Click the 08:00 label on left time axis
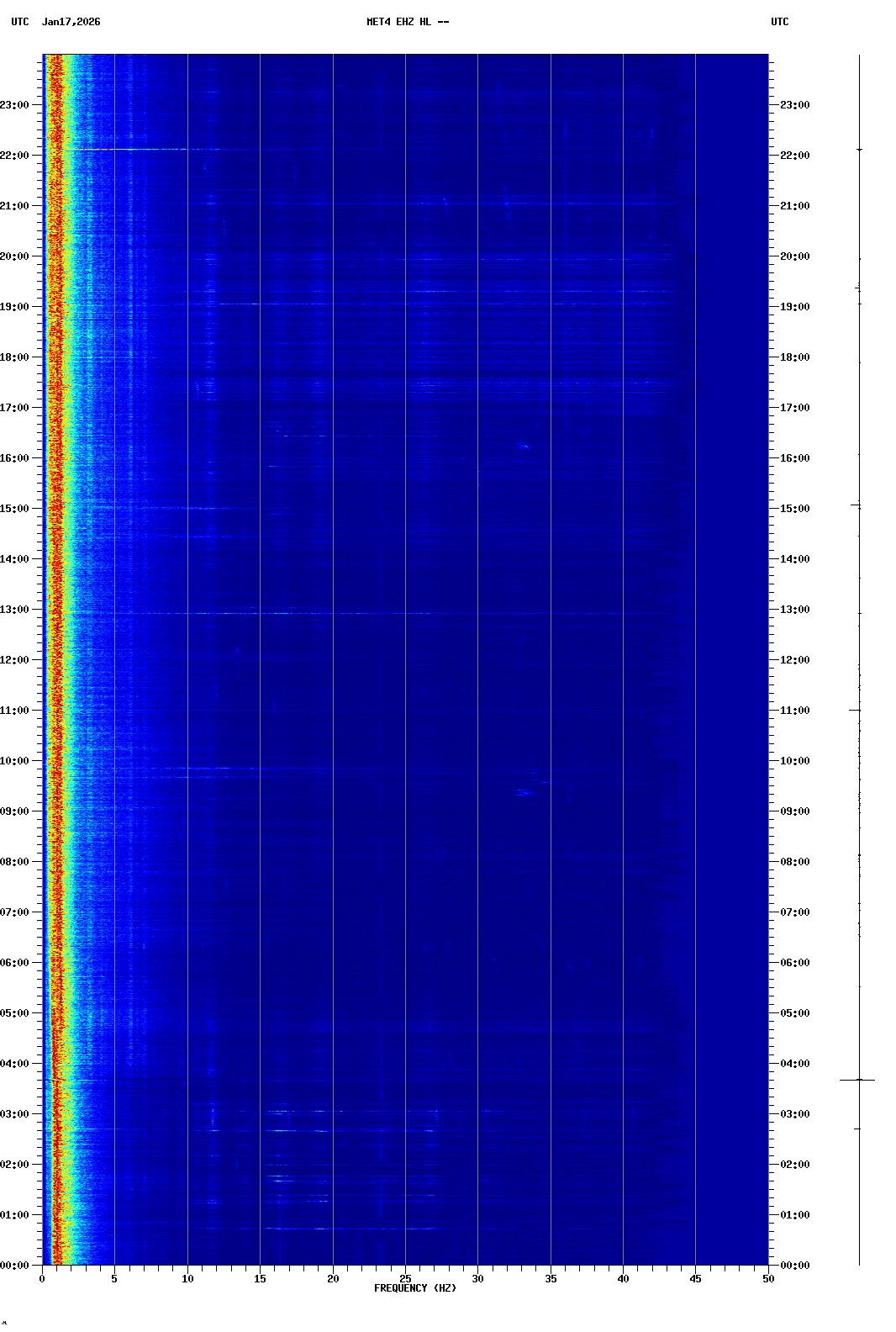Viewport: 896px width, 1332px height. pos(15,862)
